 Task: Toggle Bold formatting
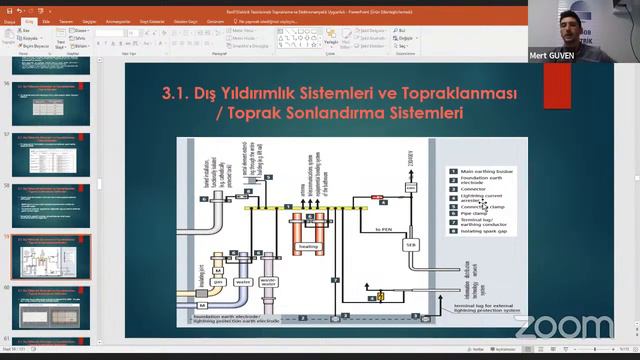98,43
